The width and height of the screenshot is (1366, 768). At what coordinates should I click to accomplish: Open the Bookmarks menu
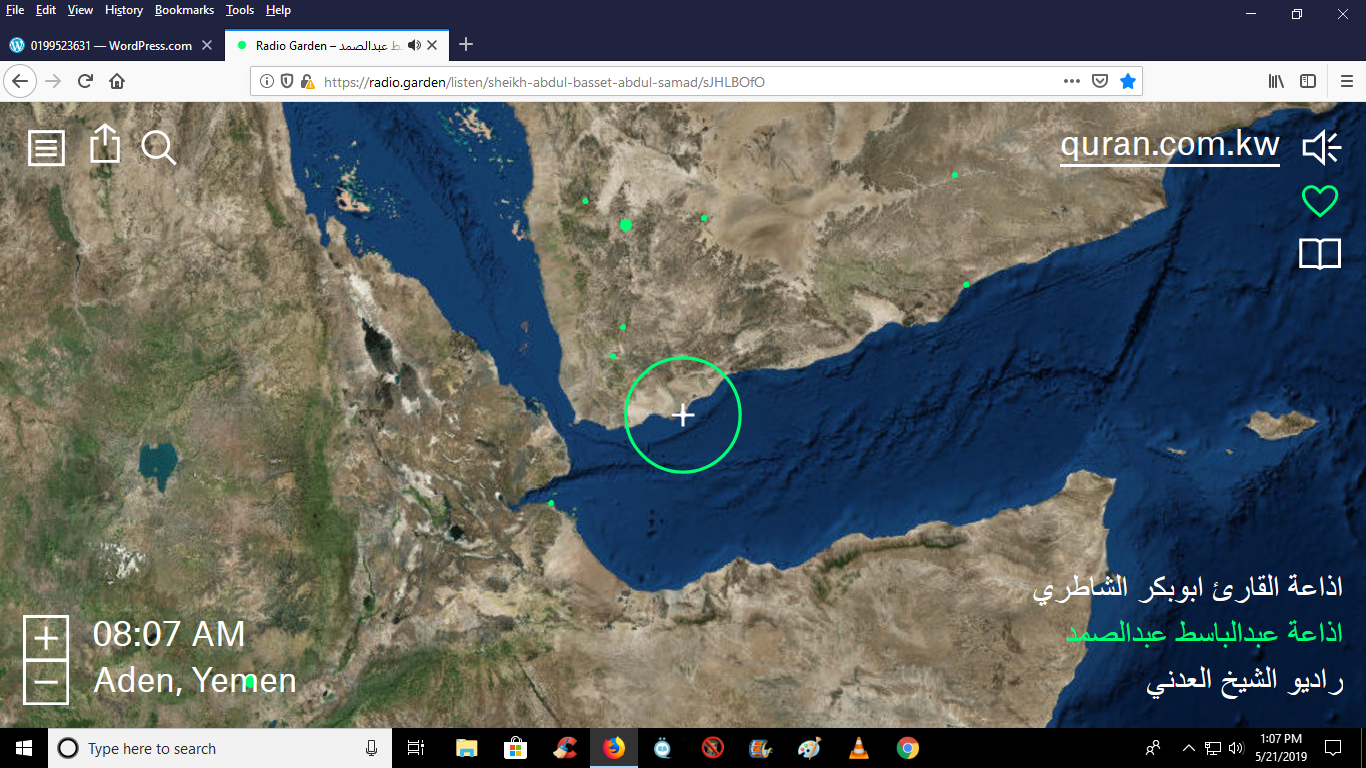pyautogui.click(x=184, y=10)
